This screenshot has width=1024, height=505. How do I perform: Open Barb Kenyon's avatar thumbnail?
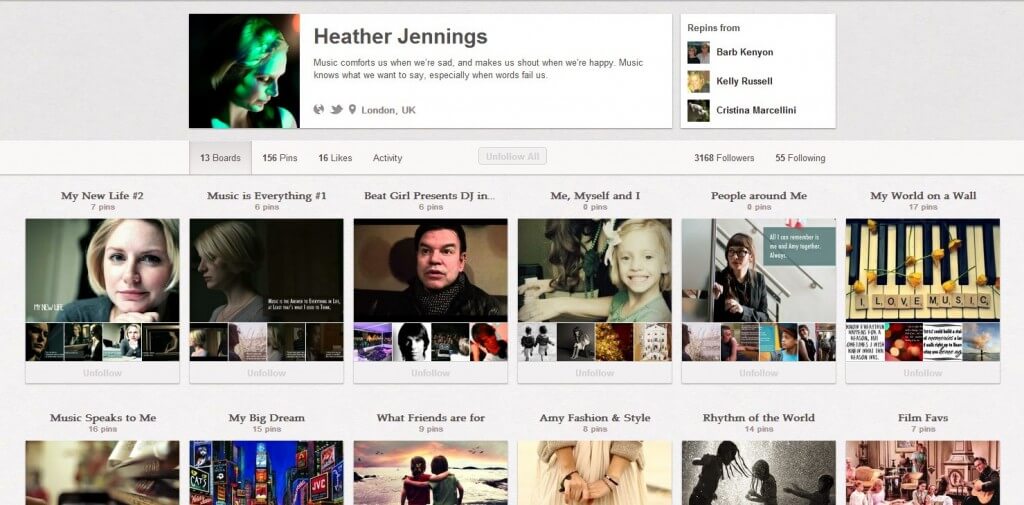point(698,52)
